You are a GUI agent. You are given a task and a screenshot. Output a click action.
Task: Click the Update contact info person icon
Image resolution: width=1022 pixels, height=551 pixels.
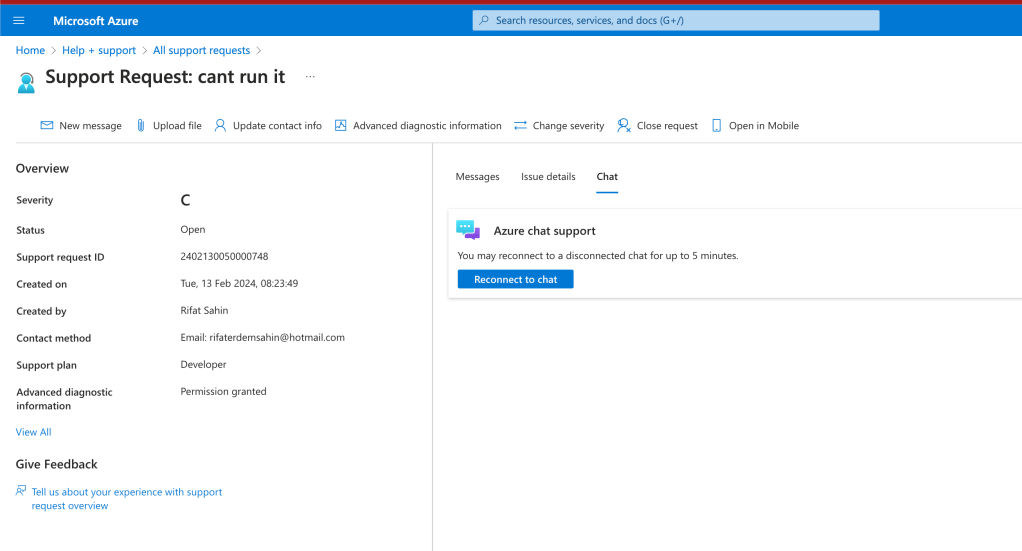coord(220,125)
